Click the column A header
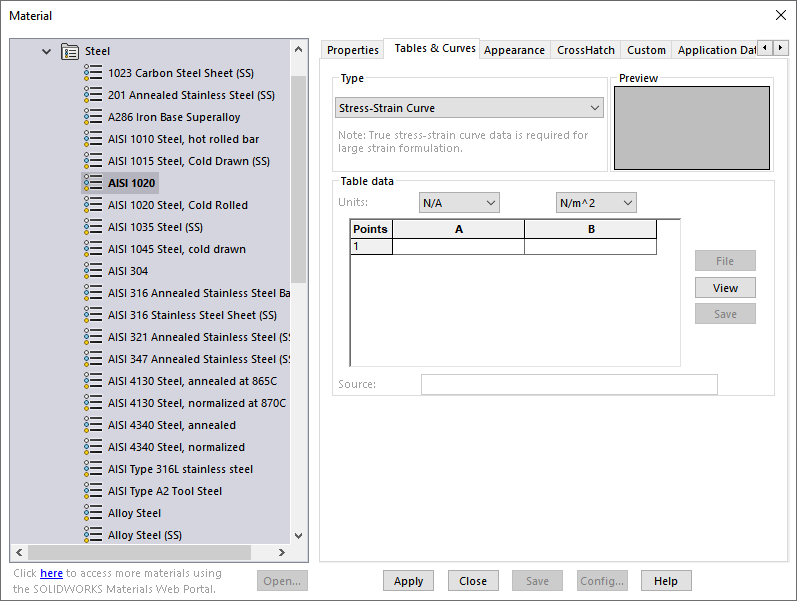The height and width of the screenshot is (601, 797). click(458, 229)
